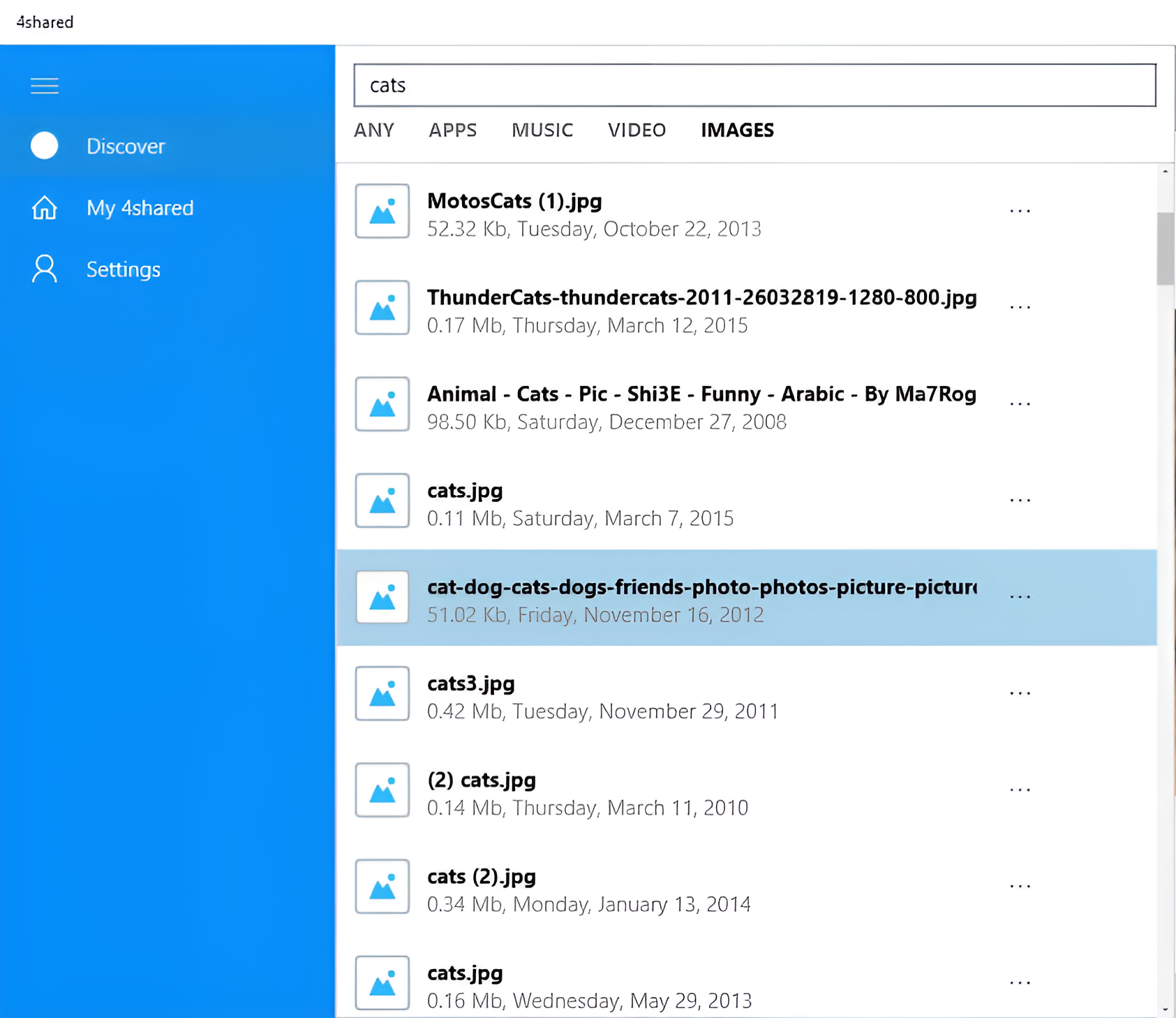Viewport: 1176px width, 1018px height.
Task: Click the scrollbar up arrow
Action: coord(1166,171)
